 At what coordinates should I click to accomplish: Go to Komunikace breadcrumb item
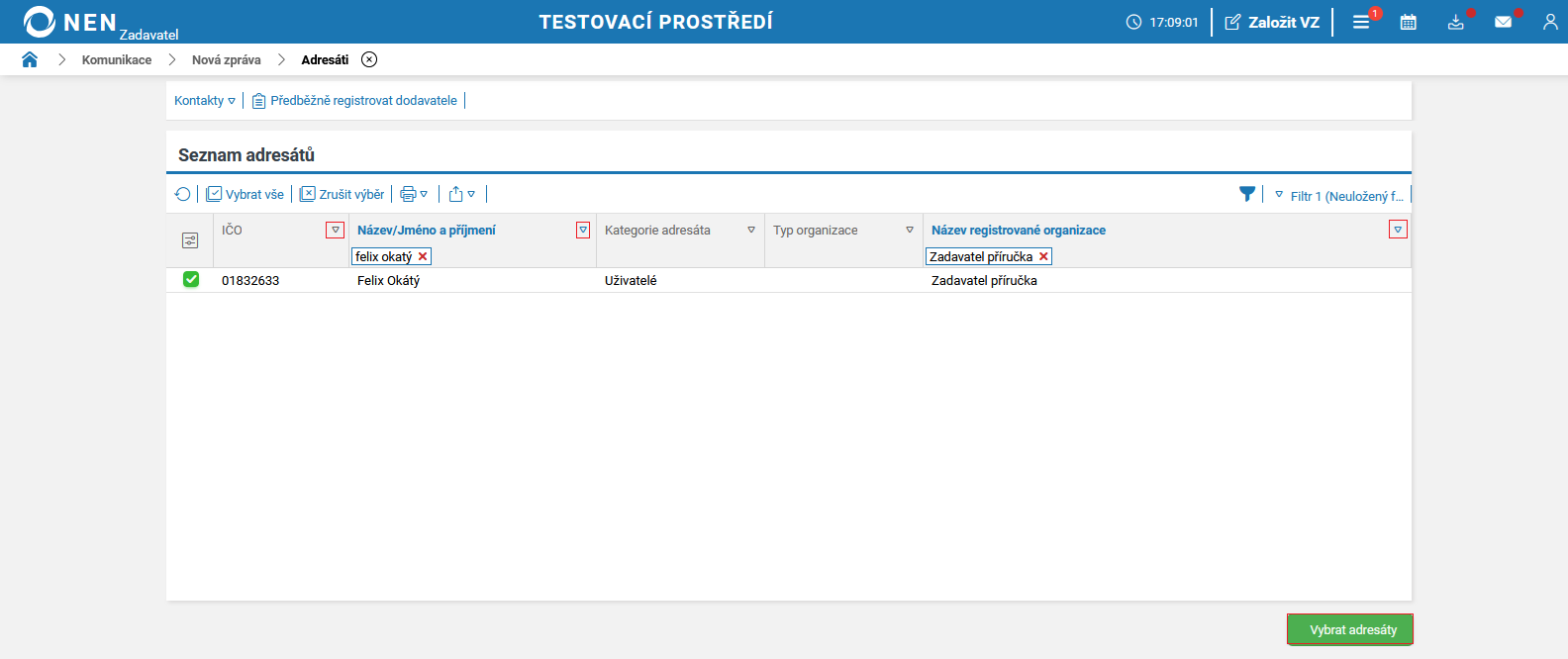pyautogui.click(x=117, y=59)
